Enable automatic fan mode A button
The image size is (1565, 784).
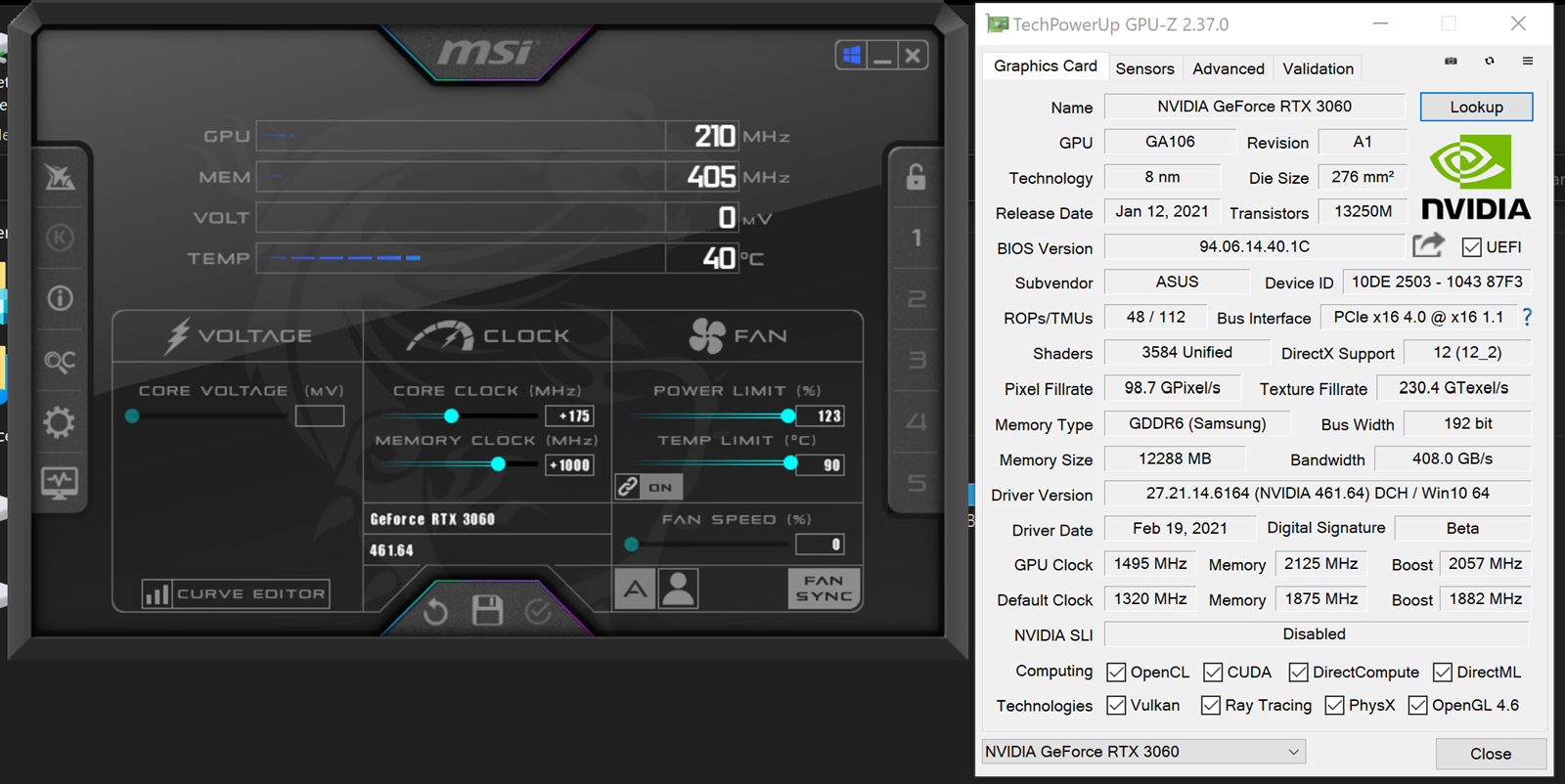tap(636, 588)
